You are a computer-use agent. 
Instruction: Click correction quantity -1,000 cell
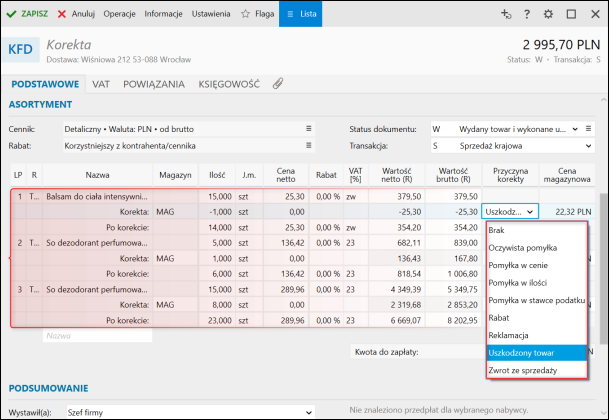click(x=217, y=212)
